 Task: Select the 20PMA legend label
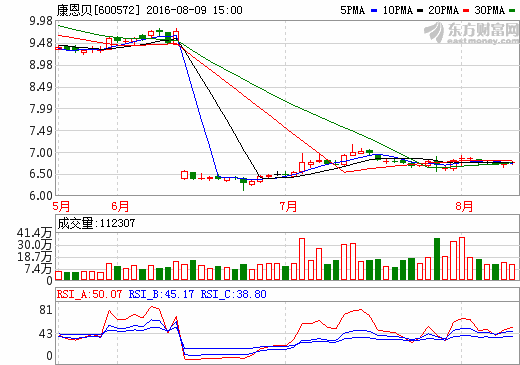[x=444, y=10]
